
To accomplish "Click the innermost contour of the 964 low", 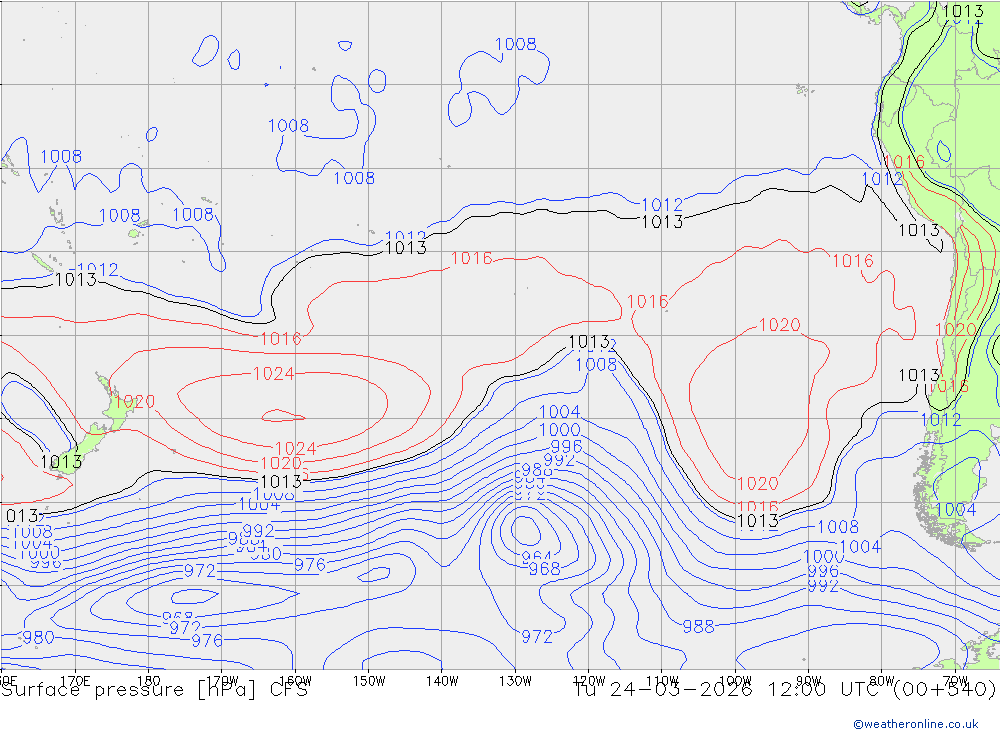I will pyautogui.click(x=525, y=529).
